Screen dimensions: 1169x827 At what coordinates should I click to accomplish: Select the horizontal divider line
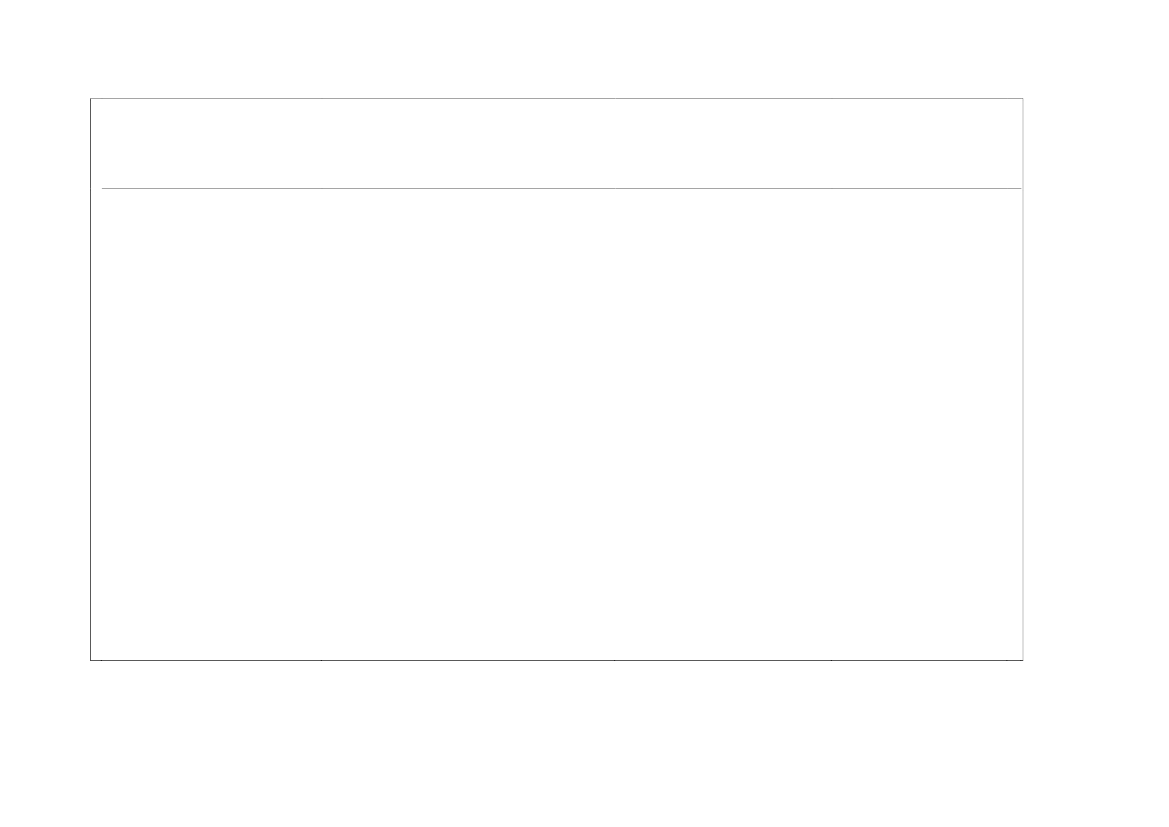pos(561,189)
